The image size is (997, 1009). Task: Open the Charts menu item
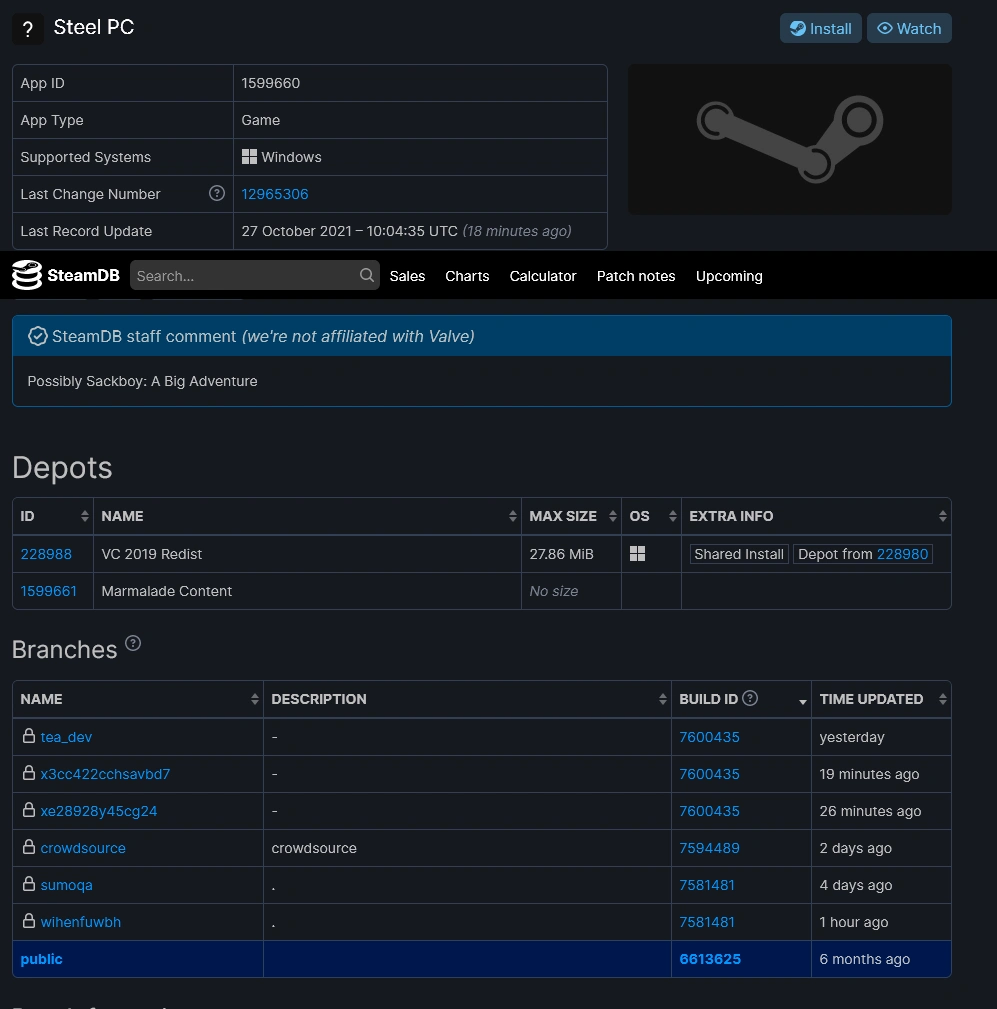click(467, 276)
